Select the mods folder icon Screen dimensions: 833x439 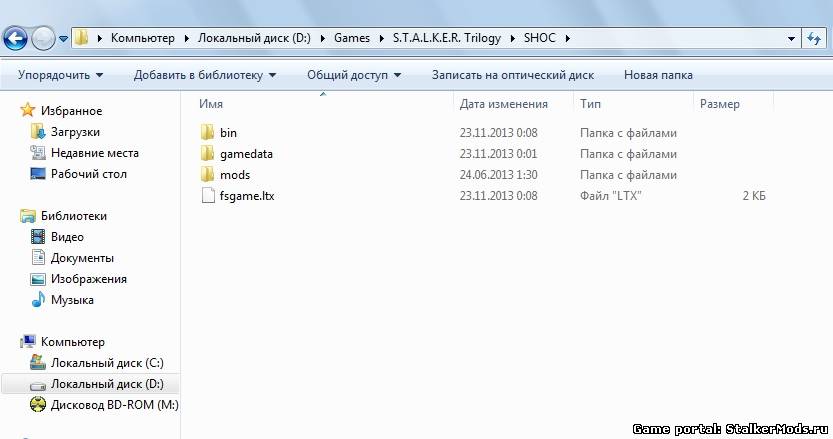click(x=208, y=175)
